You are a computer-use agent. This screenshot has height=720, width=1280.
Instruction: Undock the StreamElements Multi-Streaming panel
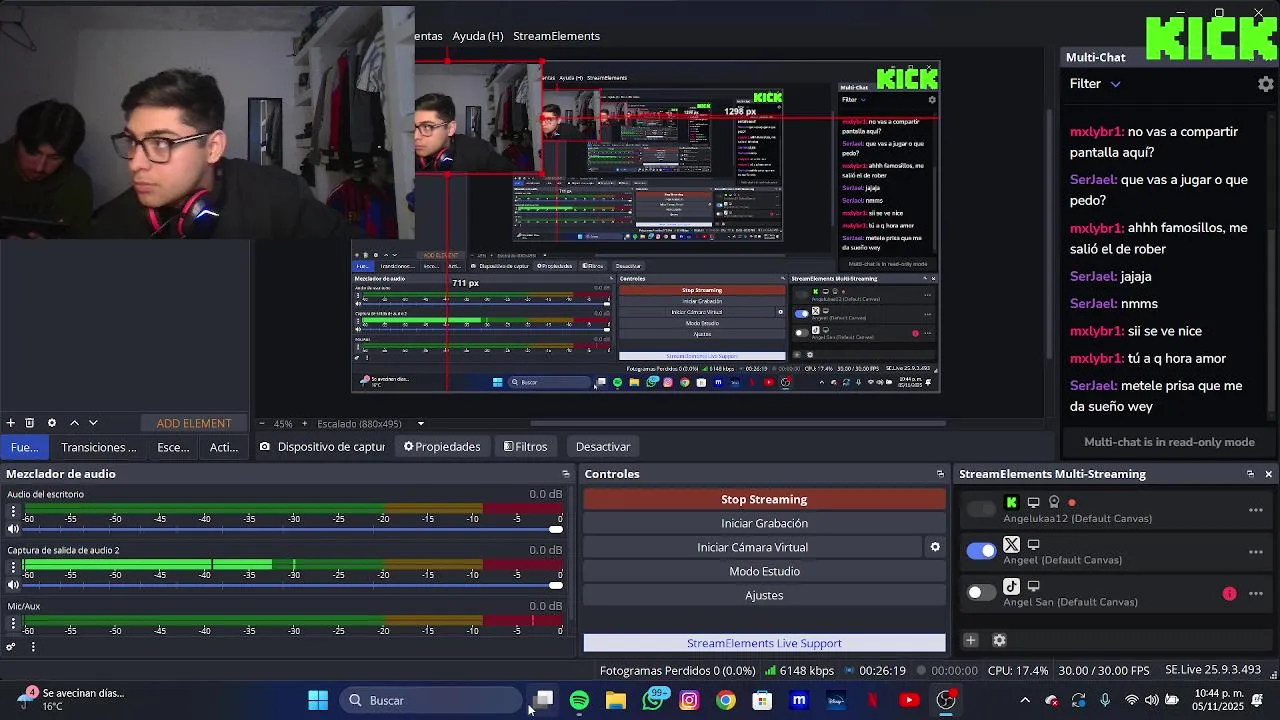point(1250,474)
